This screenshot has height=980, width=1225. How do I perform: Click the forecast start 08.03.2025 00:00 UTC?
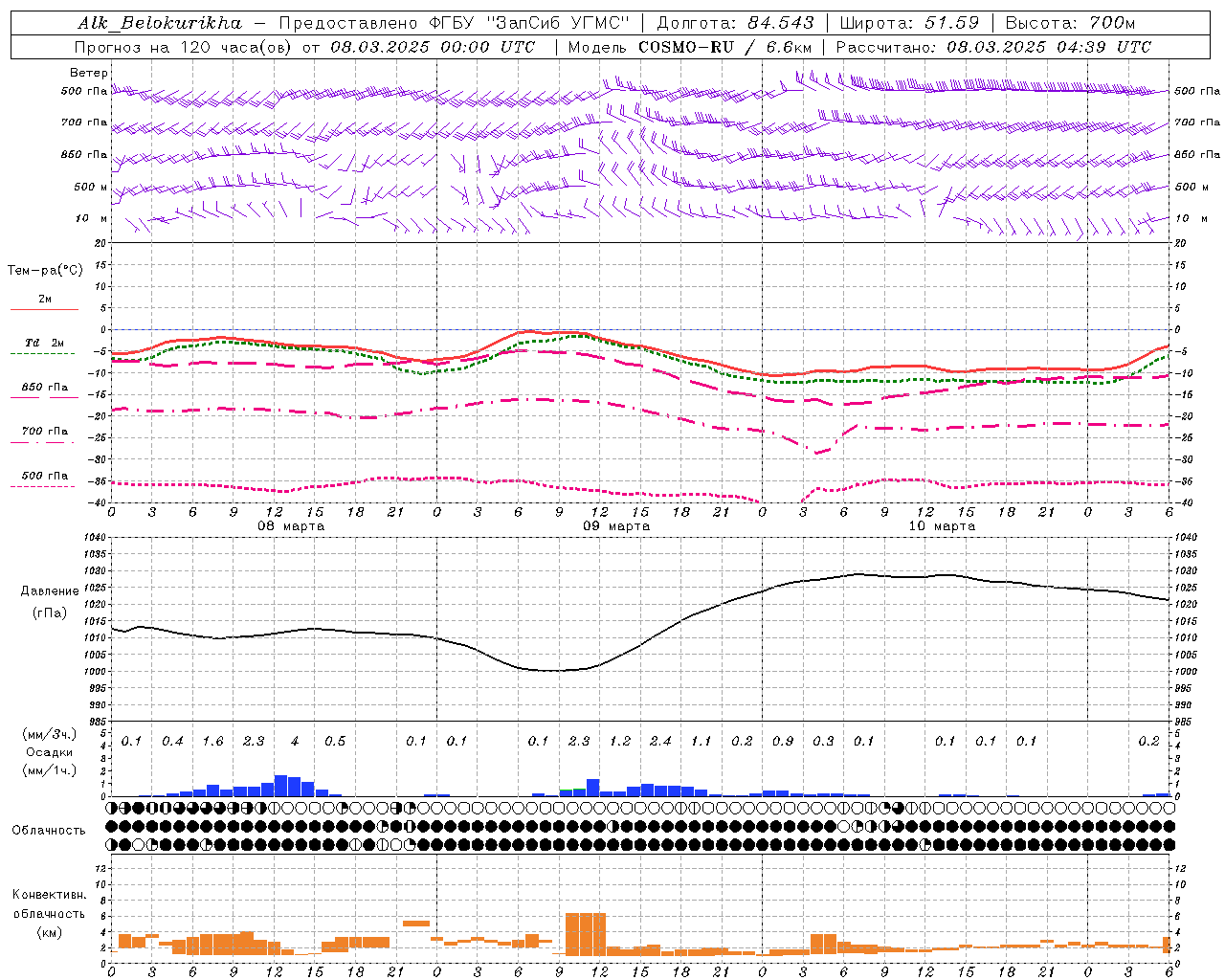[433, 47]
